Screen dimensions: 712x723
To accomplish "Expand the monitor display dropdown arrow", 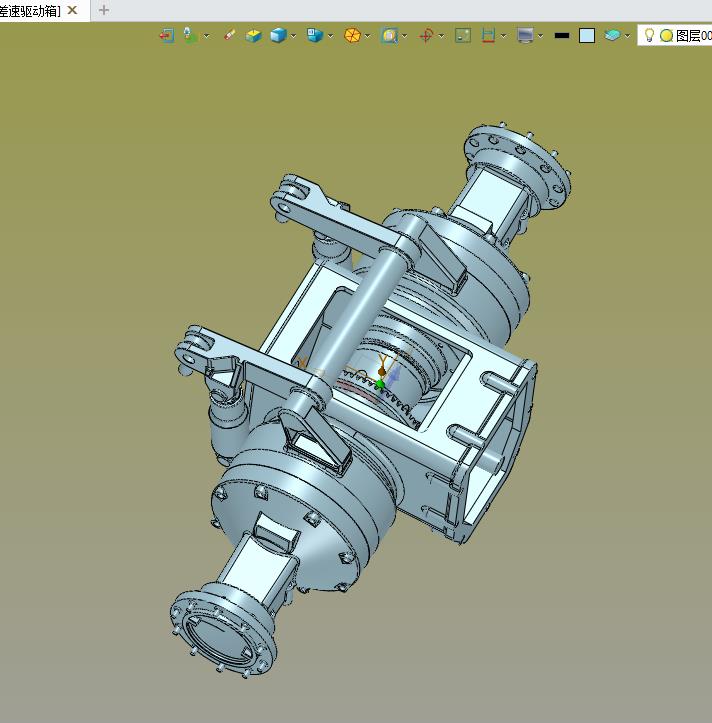I will tap(540, 36).
